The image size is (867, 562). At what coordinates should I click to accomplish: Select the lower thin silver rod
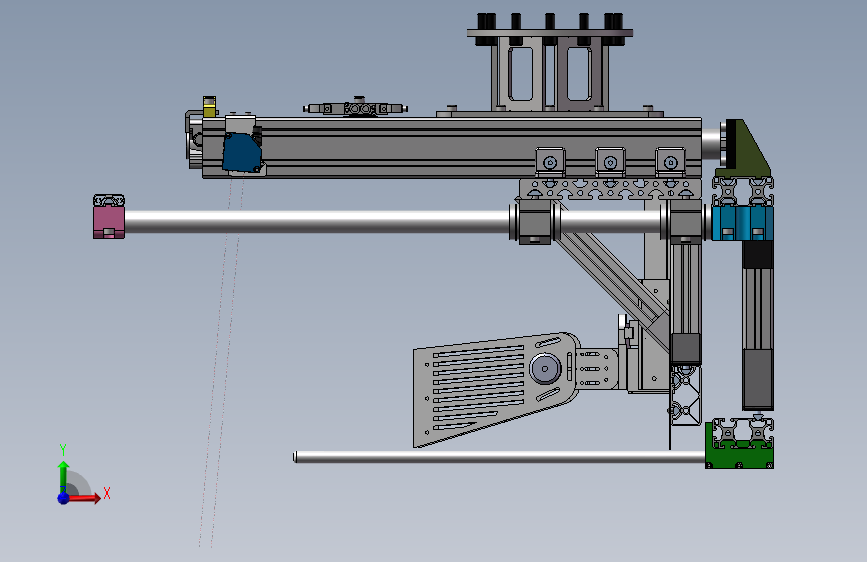click(x=499, y=457)
